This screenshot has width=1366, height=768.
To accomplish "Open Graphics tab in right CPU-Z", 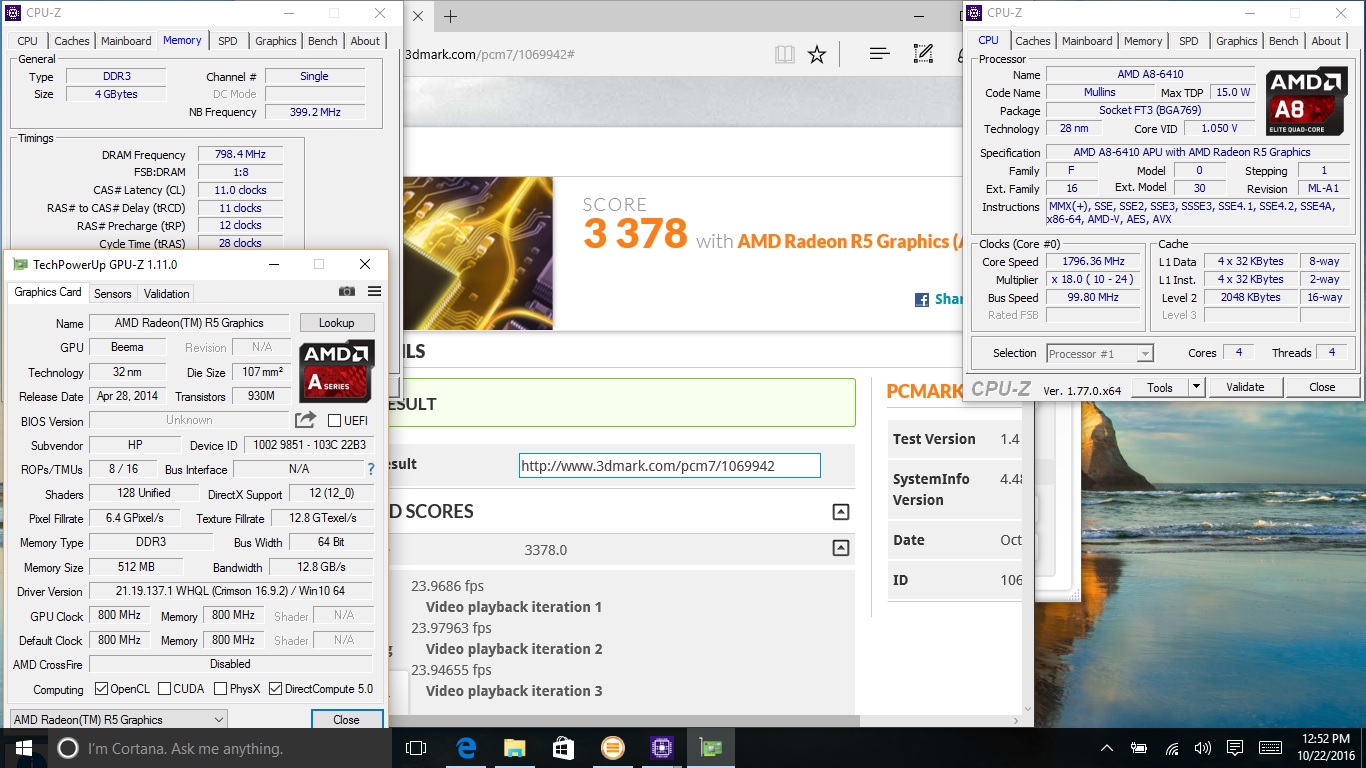I will click(x=1236, y=41).
